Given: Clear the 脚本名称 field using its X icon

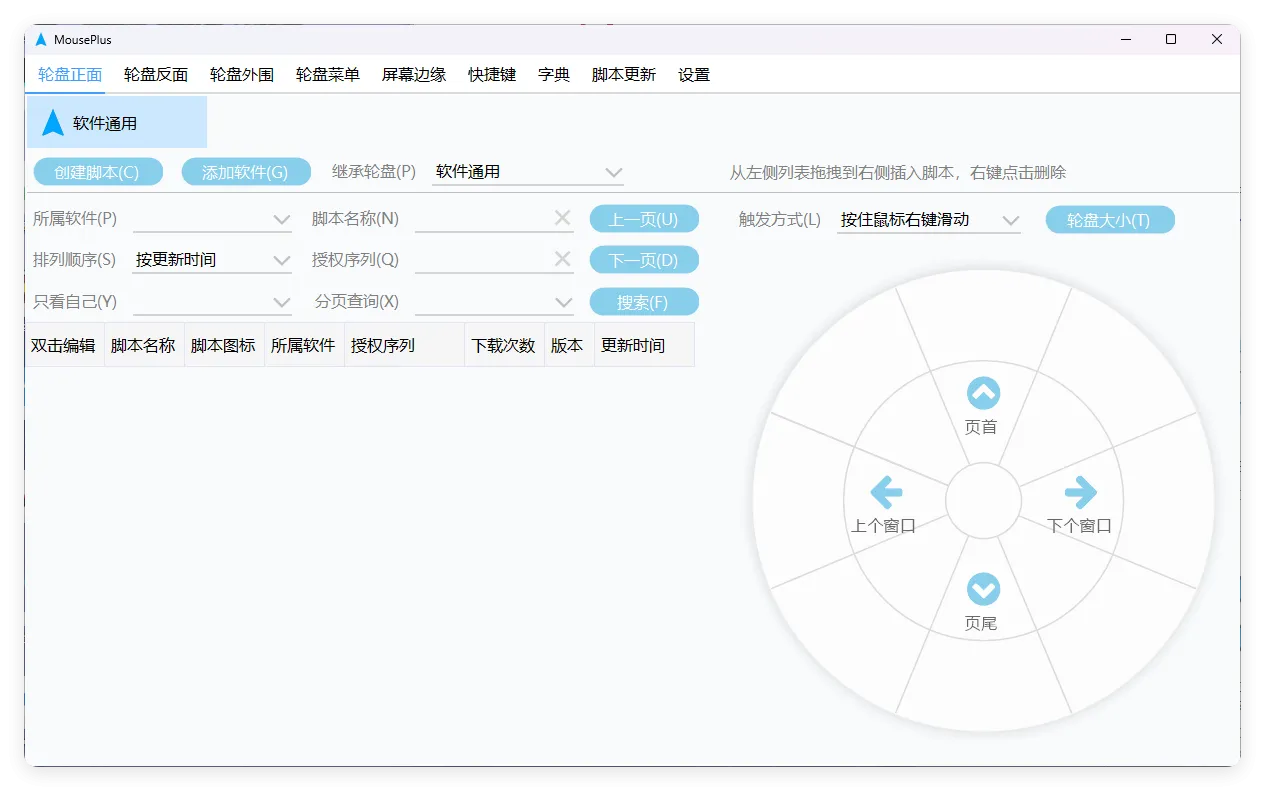Looking at the screenshot, I should (x=563, y=218).
